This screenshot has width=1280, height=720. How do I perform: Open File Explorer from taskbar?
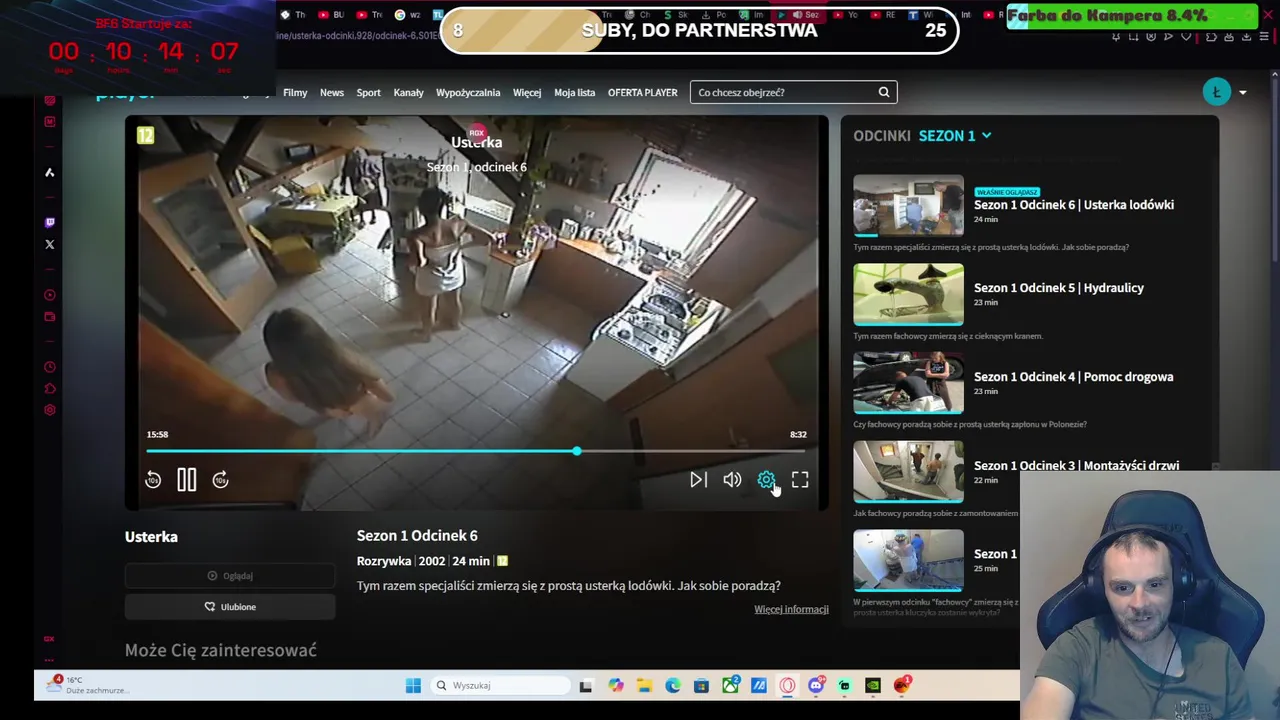click(644, 686)
